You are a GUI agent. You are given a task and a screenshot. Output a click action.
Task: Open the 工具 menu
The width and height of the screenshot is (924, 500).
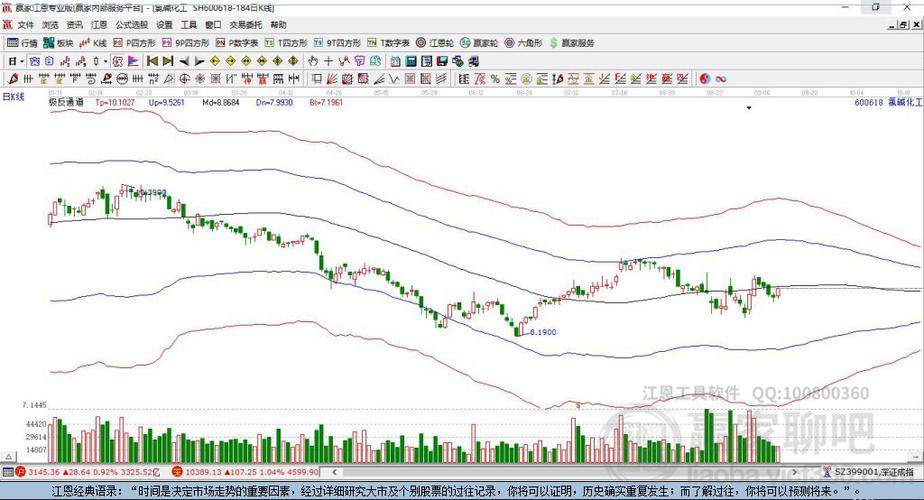189,25
